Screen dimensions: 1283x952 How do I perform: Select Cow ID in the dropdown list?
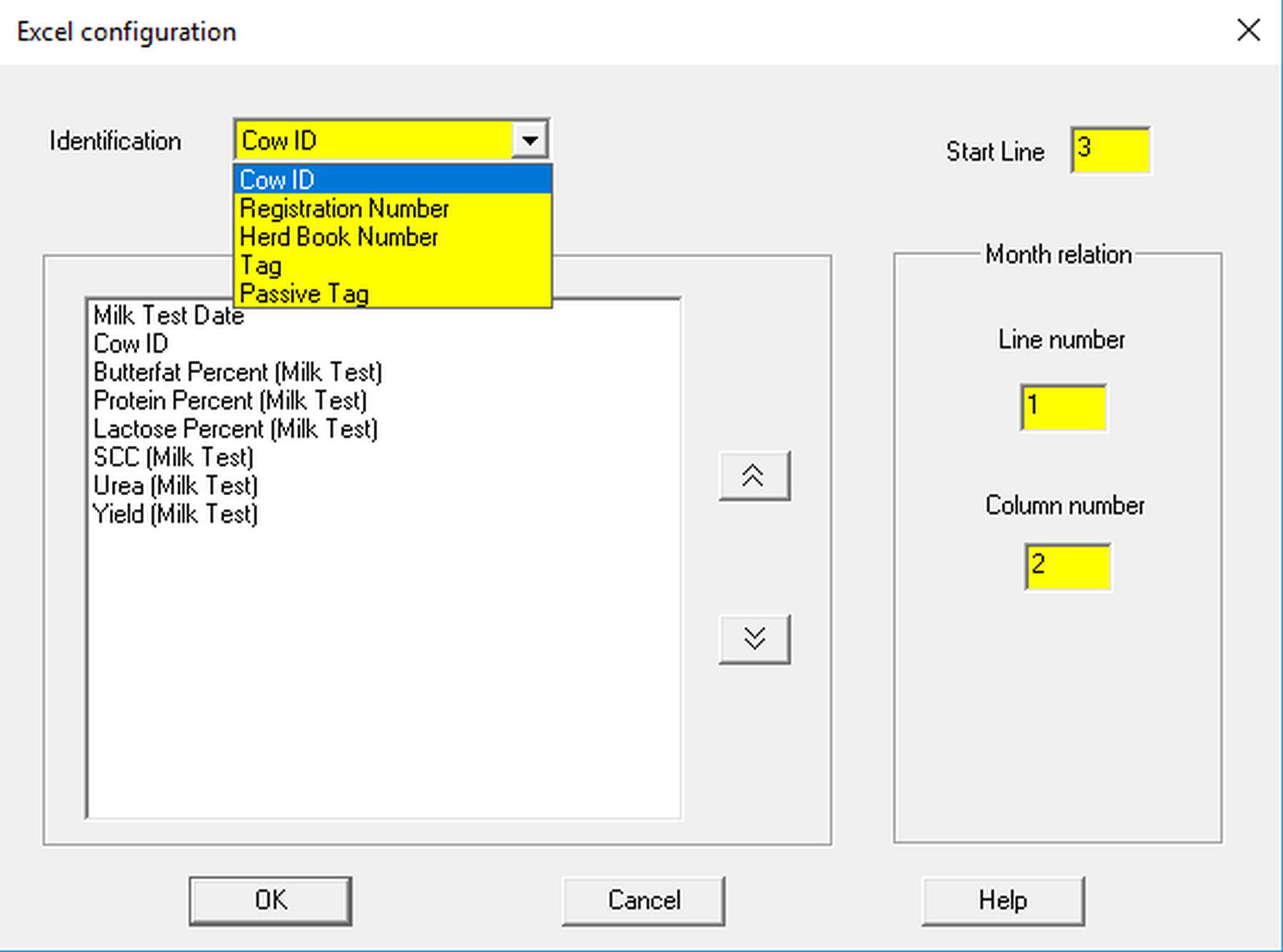tap(392, 179)
